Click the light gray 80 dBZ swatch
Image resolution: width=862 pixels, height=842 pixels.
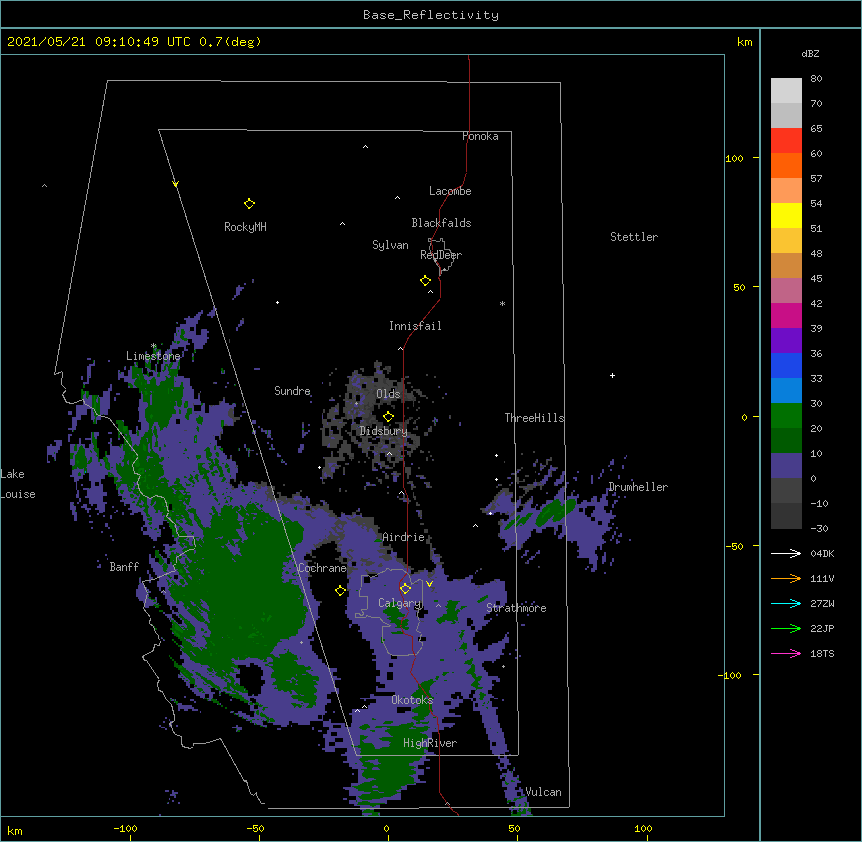click(x=786, y=91)
